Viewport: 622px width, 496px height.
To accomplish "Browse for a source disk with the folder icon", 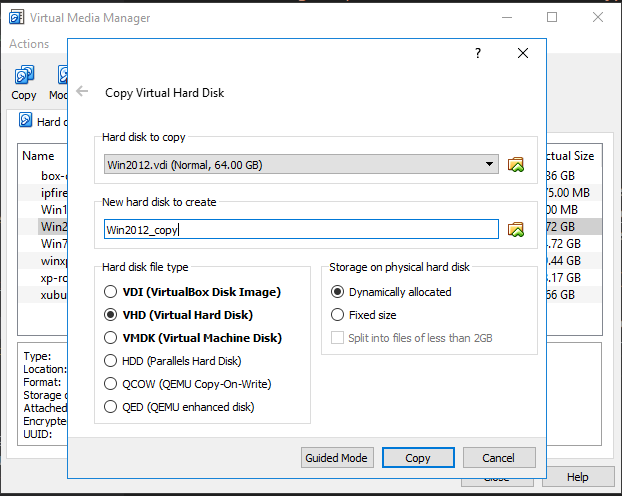I will (516, 165).
